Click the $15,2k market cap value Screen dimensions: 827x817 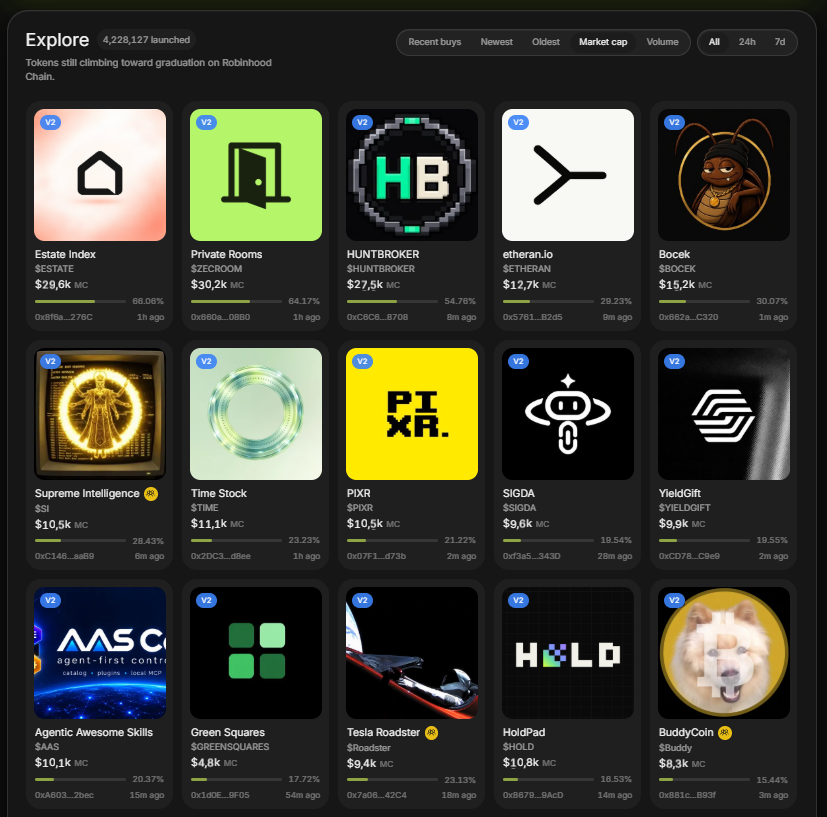pos(677,285)
